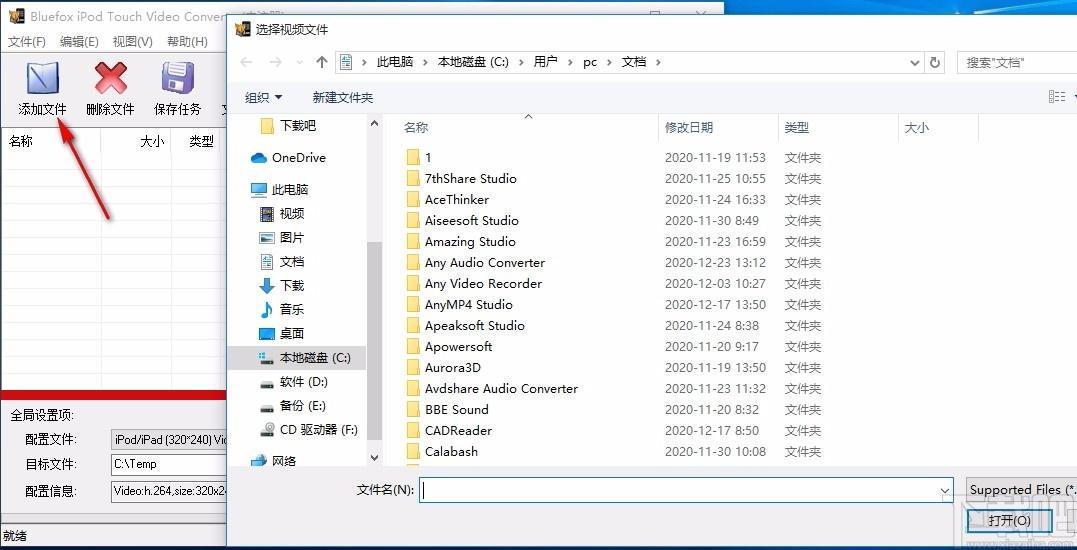Select the Apeaksoft Studio folder

(465, 325)
